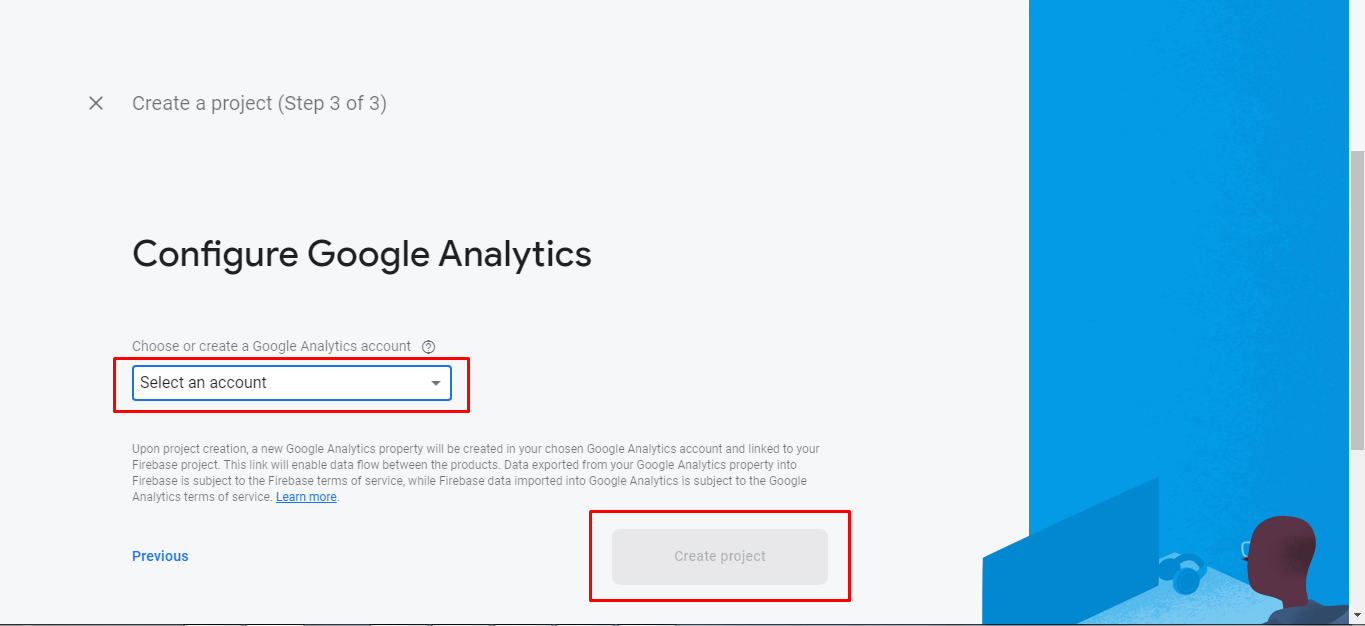Click the scrollbar track below the thumb
The width and height of the screenshot is (1365, 626).
click(1357, 530)
